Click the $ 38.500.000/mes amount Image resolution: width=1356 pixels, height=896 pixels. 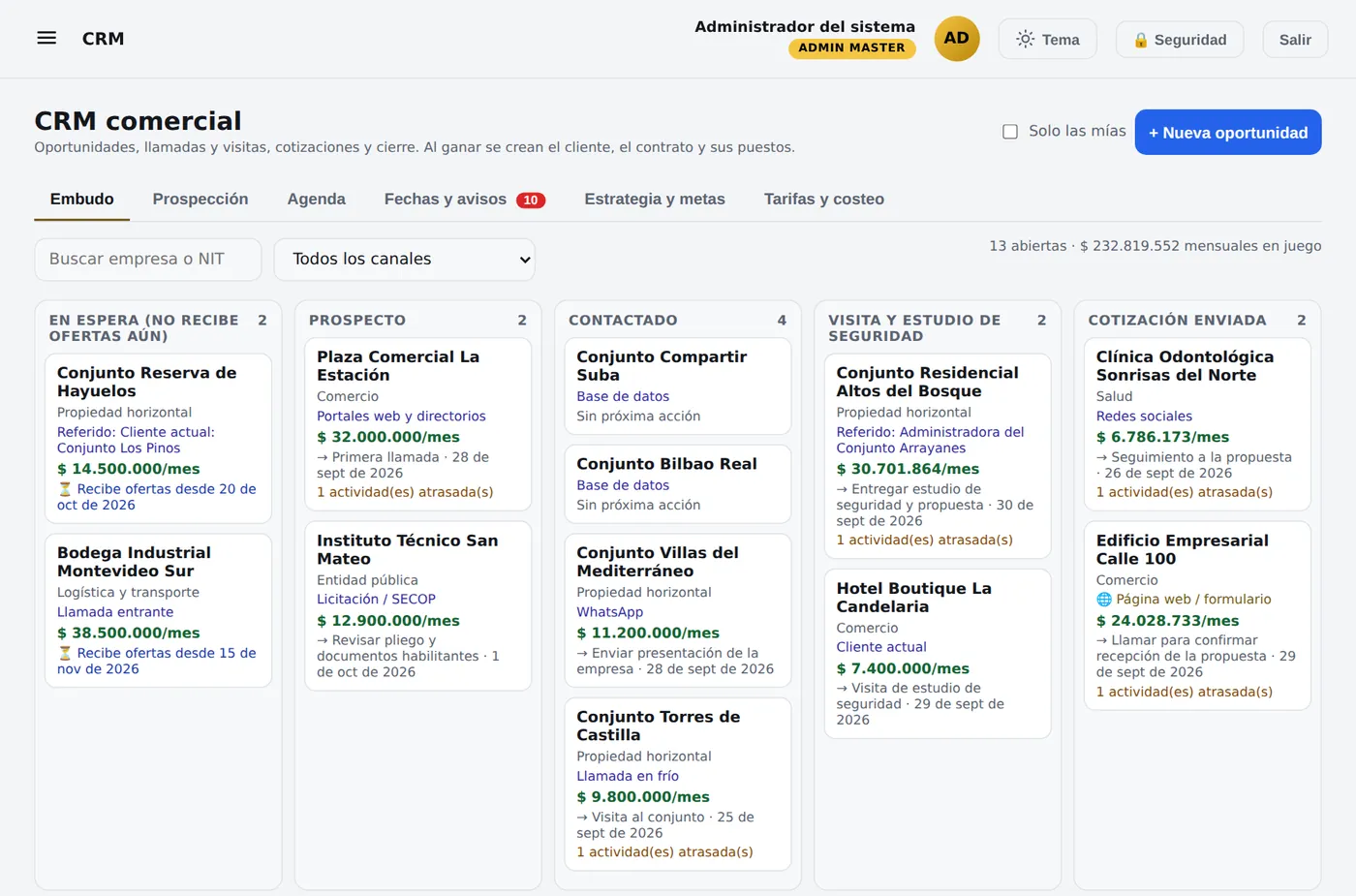[128, 633]
